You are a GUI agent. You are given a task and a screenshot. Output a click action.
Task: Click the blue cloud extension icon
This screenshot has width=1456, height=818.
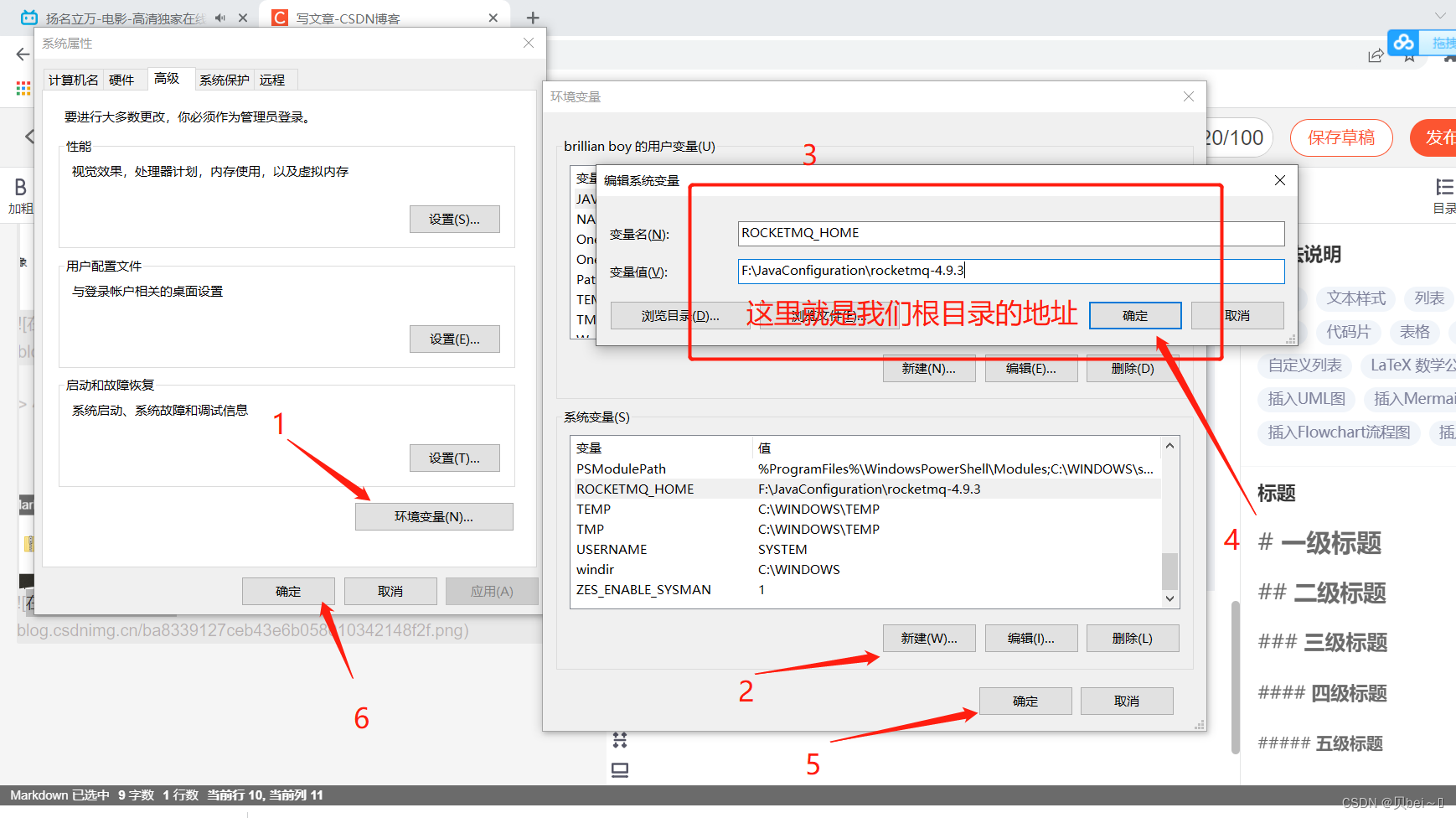1404,42
